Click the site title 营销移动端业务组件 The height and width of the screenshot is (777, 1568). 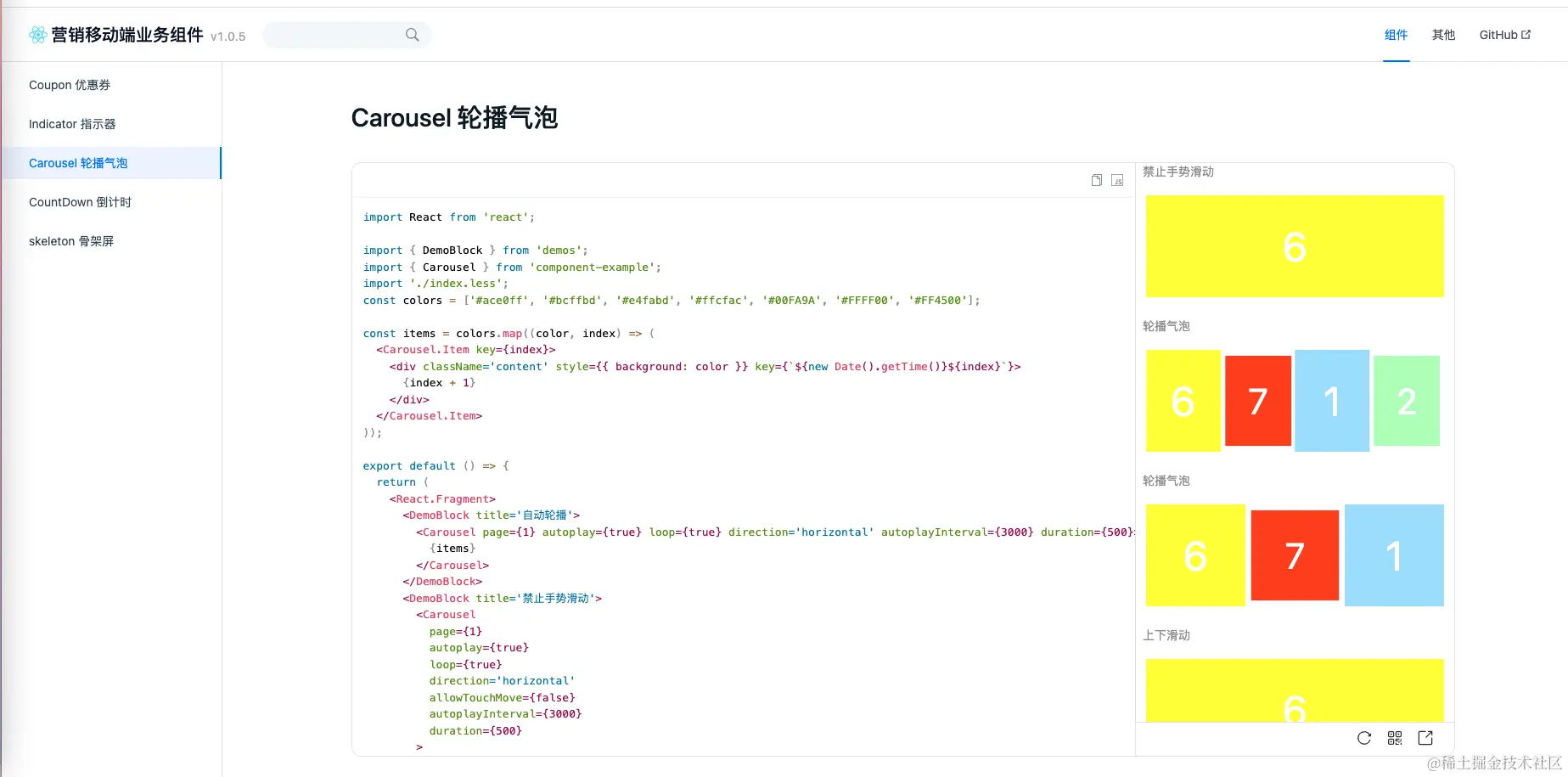[127, 35]
